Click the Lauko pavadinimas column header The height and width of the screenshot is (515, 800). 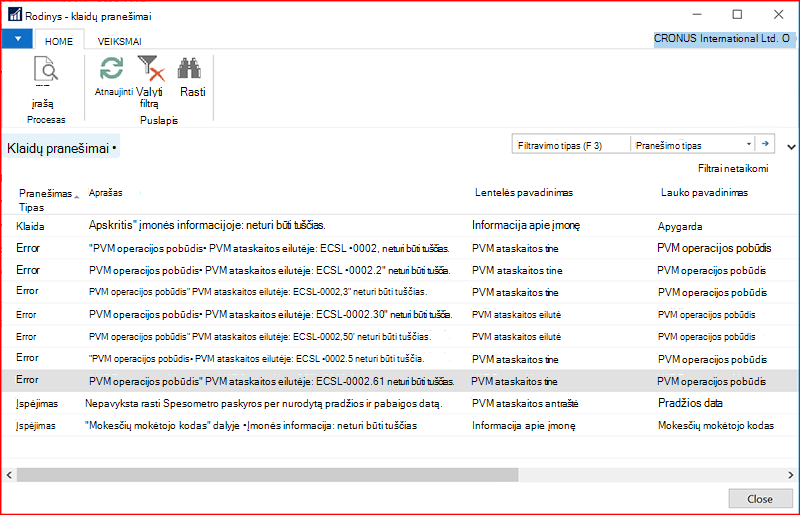tap(704, 192)
